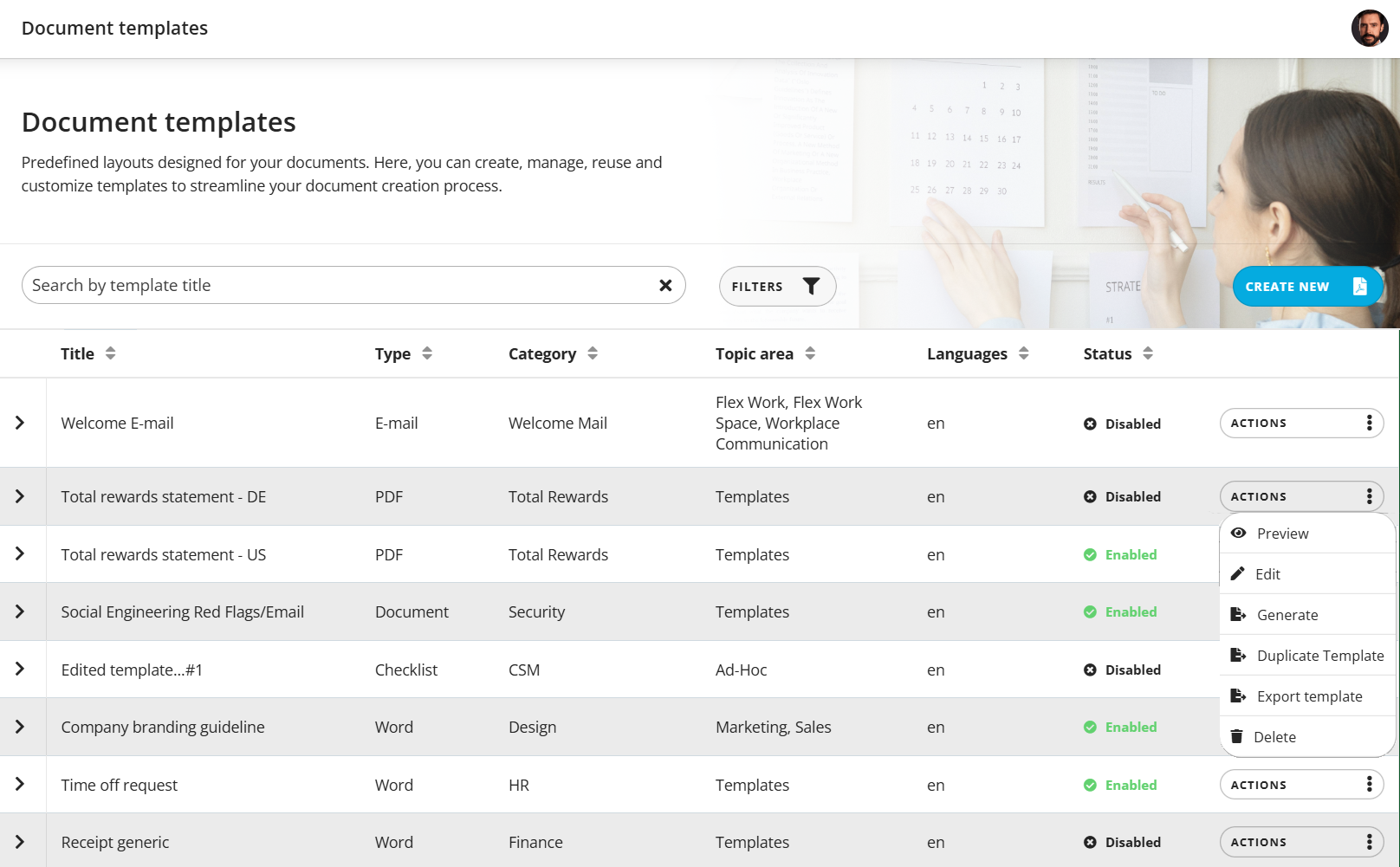Open Actions for Time off request
Screen dimensions: 1400x867
point(1301,785)
